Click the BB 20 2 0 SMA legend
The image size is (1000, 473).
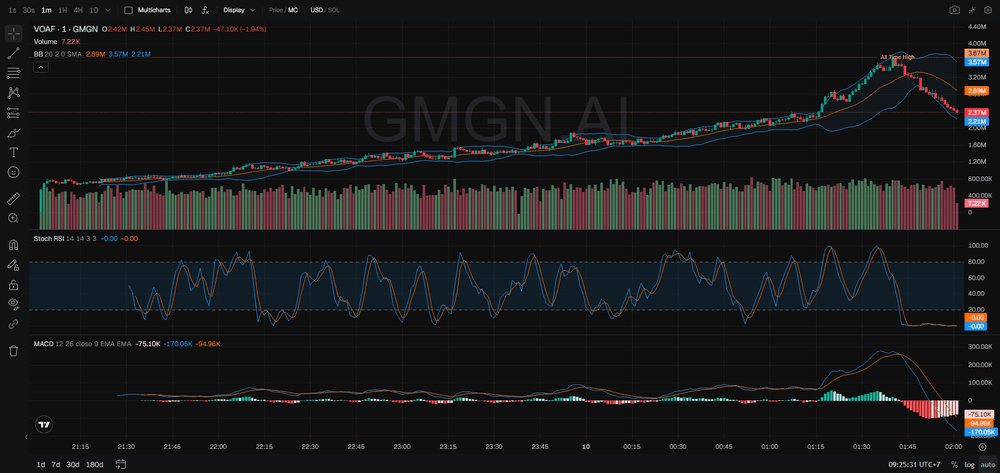(x=58, y=54)
